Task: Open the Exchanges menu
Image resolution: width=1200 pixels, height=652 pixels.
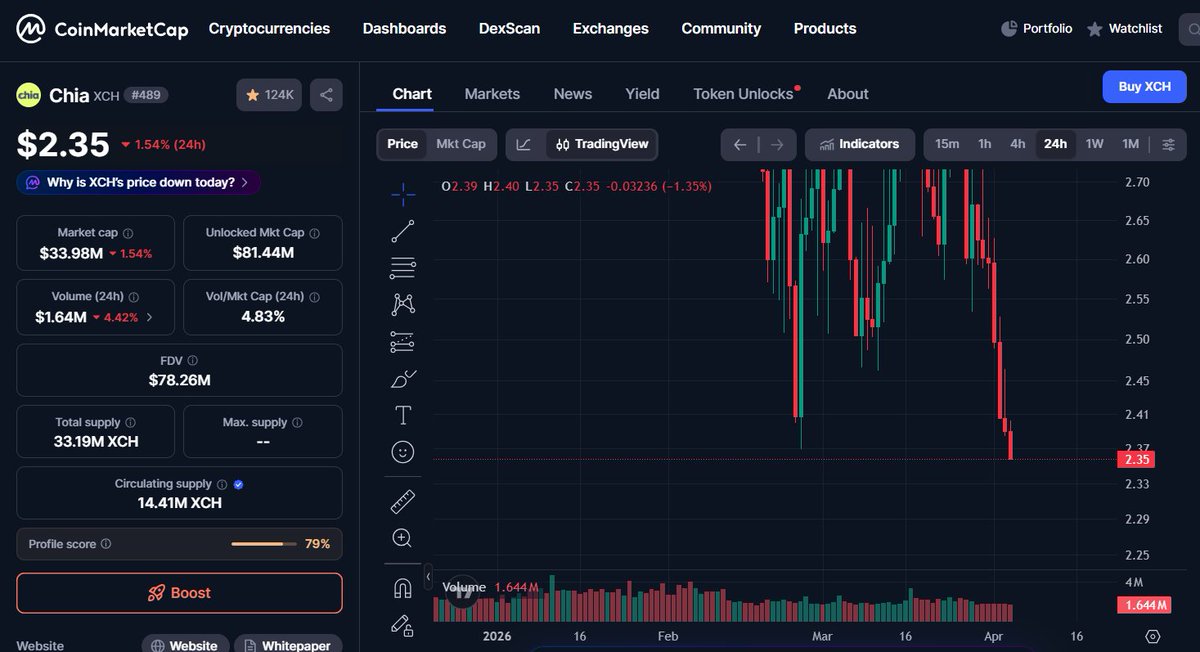Action: 611,29
